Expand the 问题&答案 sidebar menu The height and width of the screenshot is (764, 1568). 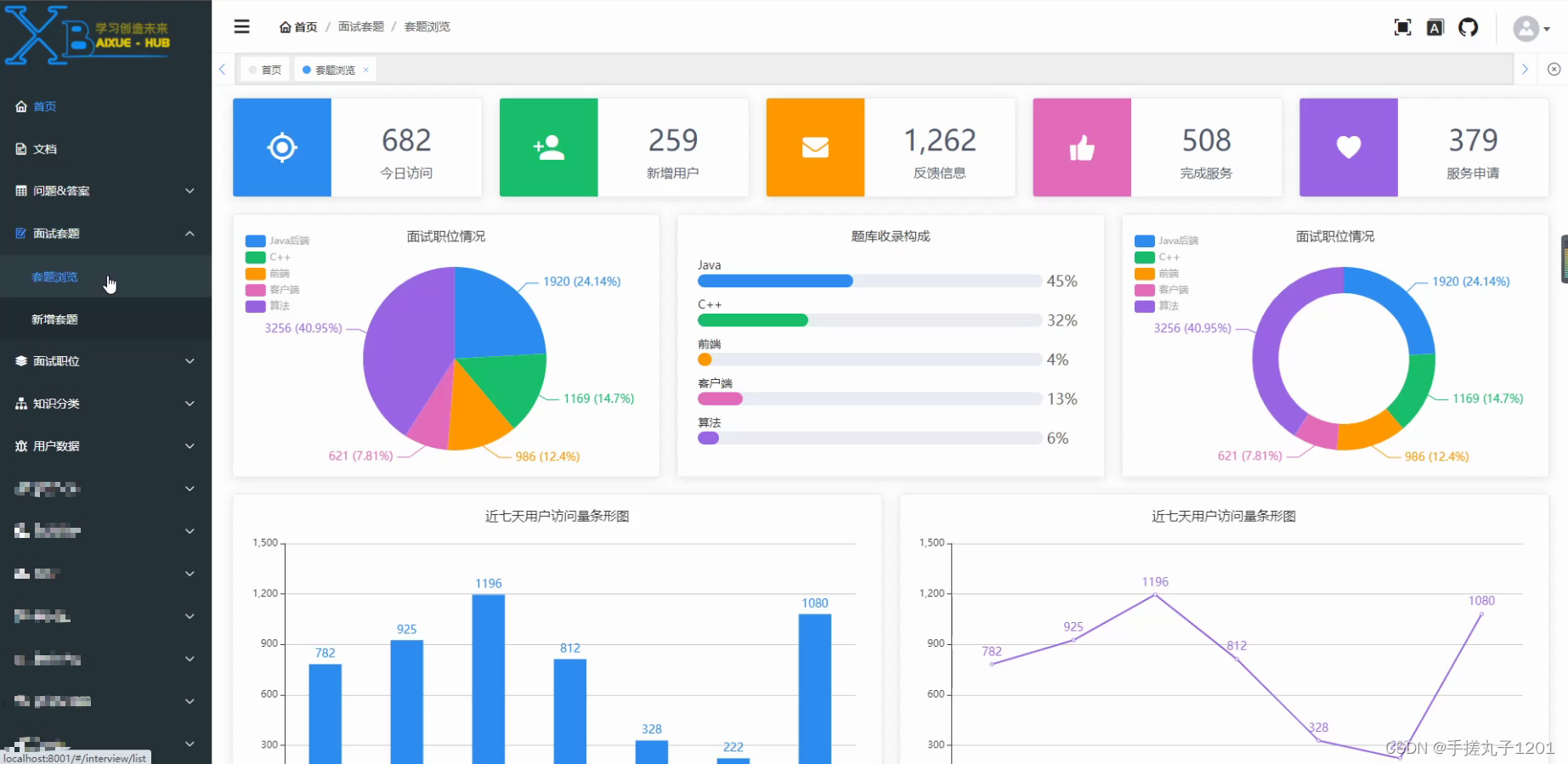click(x=105, y=191)
